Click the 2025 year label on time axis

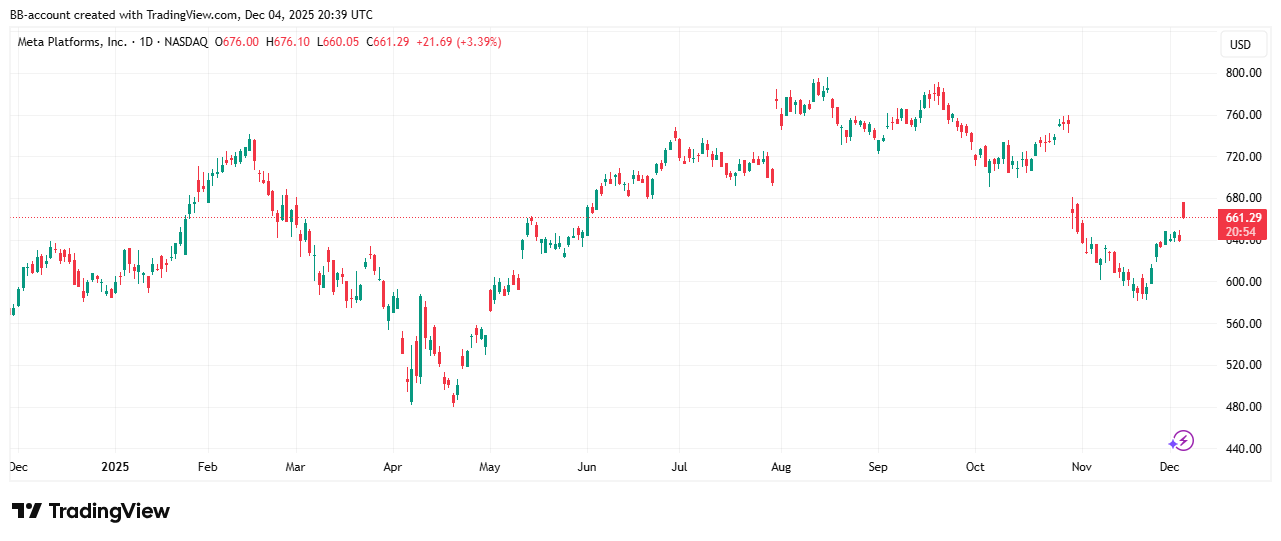coord(115,467)
